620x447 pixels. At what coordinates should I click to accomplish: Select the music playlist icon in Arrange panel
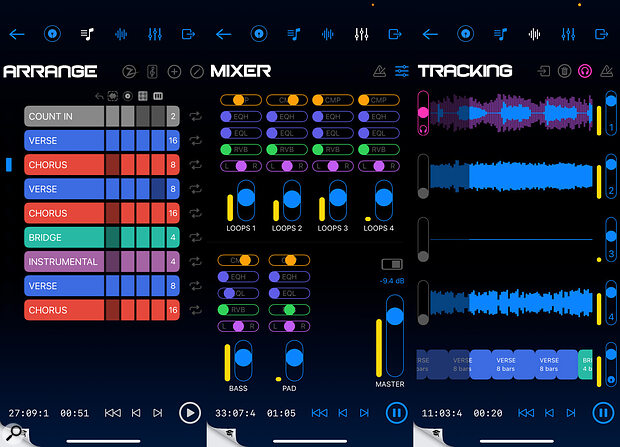[87, 34]
